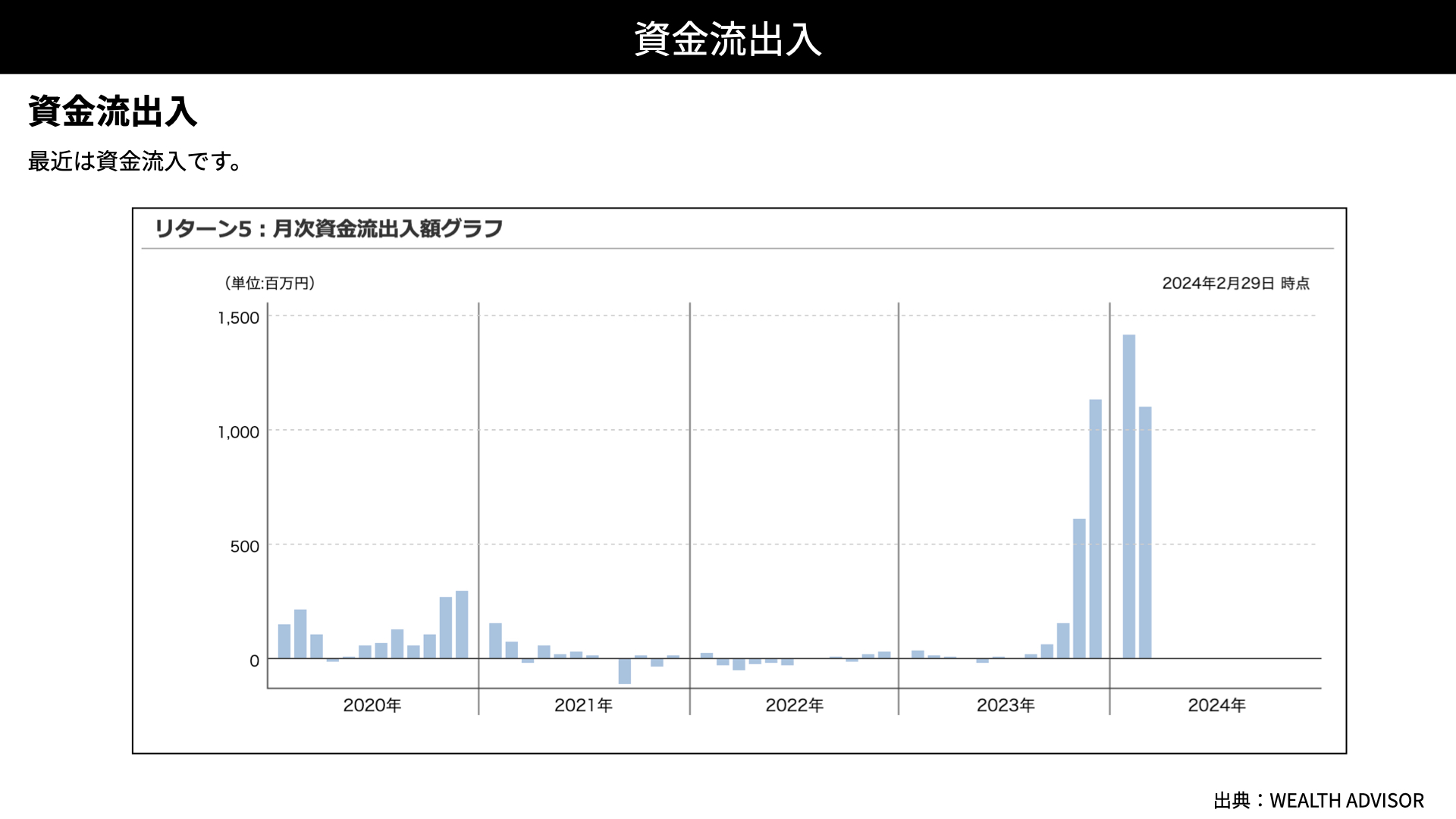The height and width of the screenshot is (819, 1456).
Task: Click the 2023 bar reaching about 600
Action: (x=1079, y=588)
